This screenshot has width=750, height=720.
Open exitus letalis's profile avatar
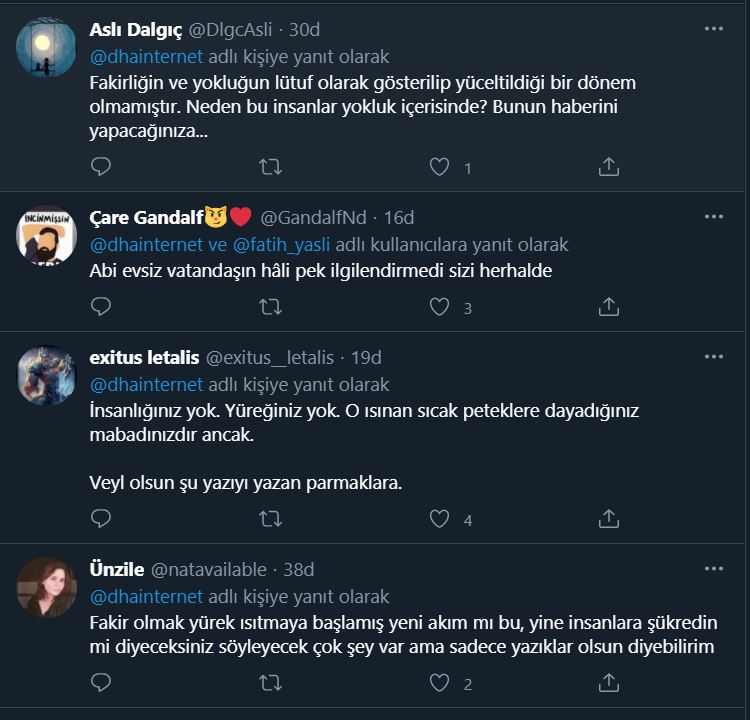coord(47,375)
